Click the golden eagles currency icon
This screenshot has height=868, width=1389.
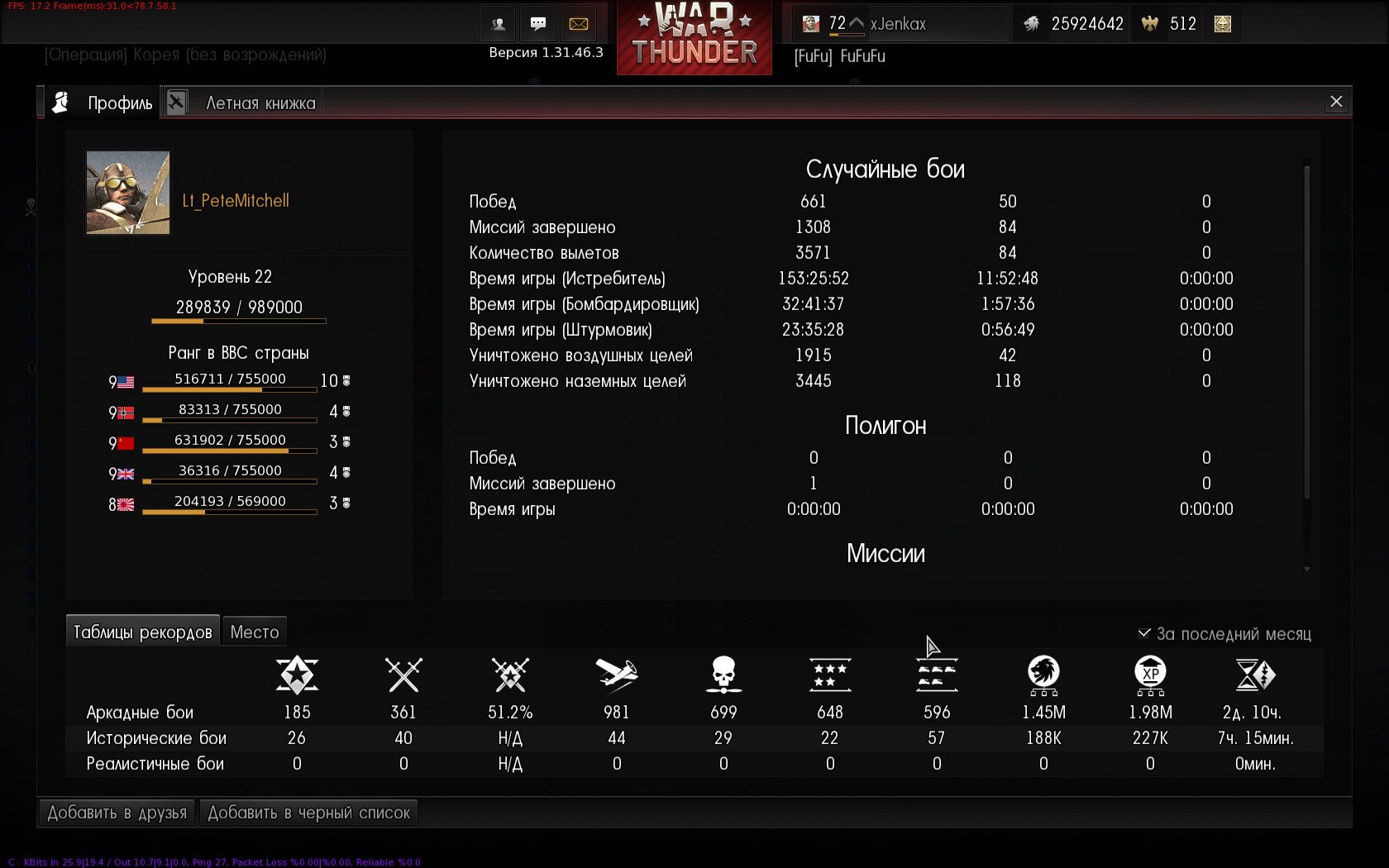tap(1150, 24)
